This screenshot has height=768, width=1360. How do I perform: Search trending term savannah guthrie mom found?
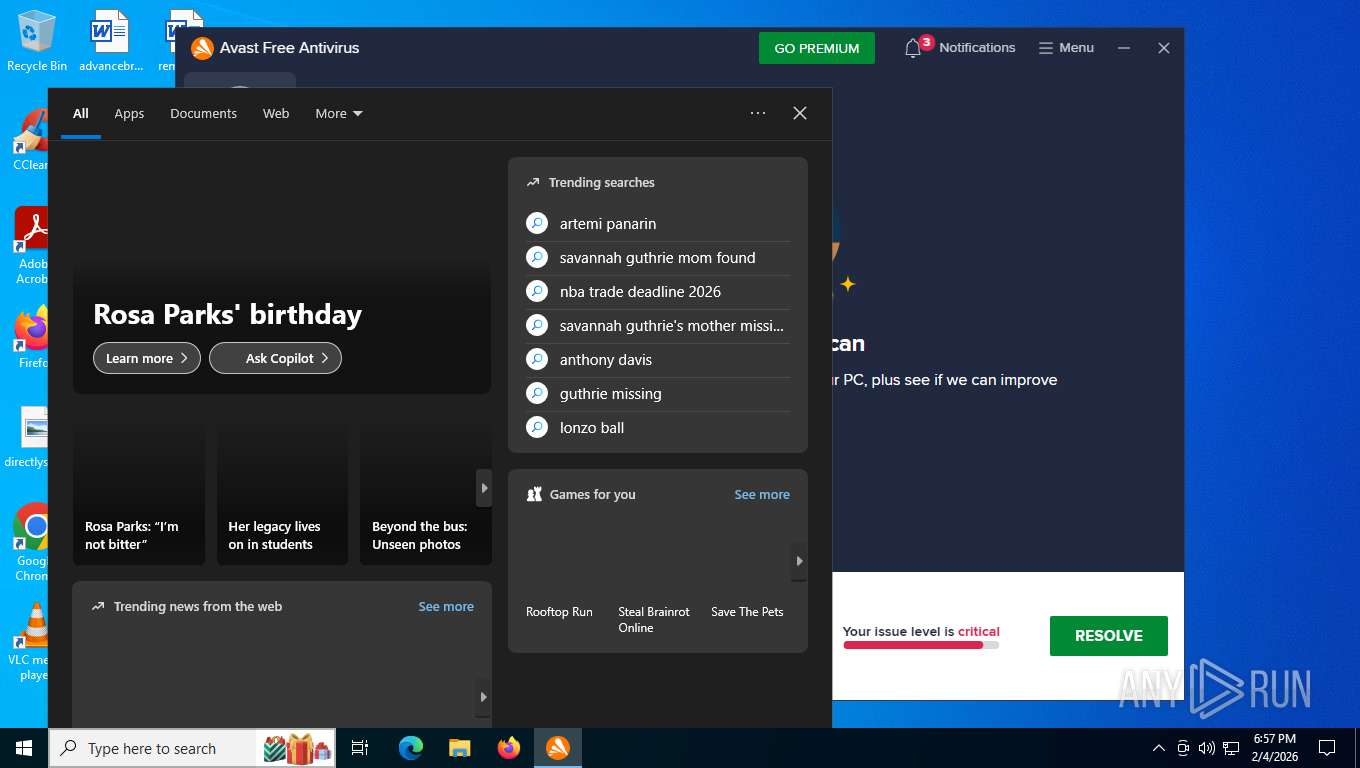658,258
